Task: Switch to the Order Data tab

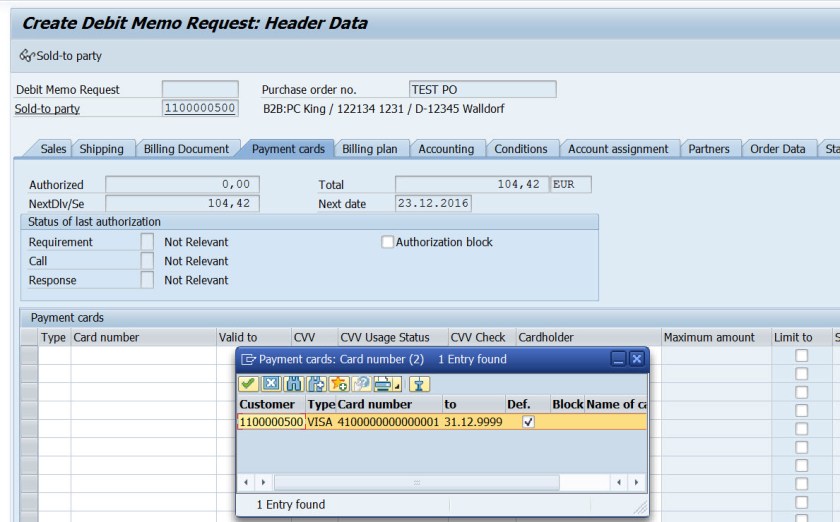Action: tap(777, 149)
